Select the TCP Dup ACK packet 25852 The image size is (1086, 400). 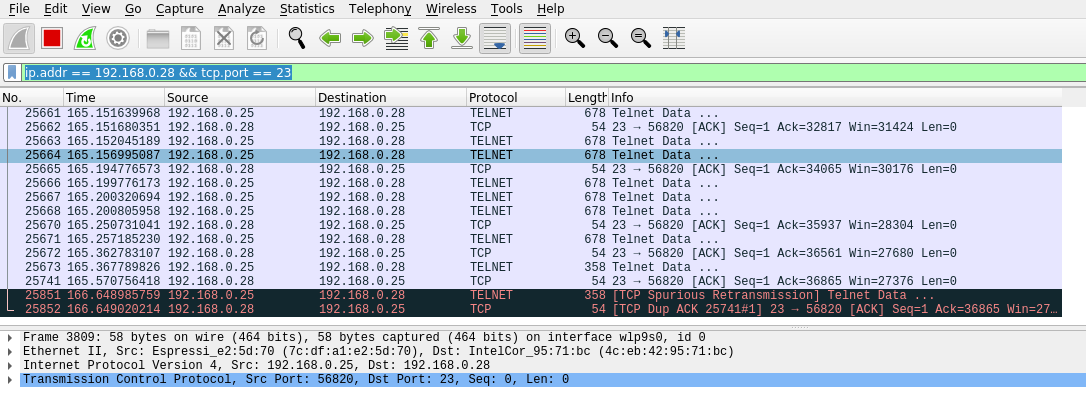531,309
